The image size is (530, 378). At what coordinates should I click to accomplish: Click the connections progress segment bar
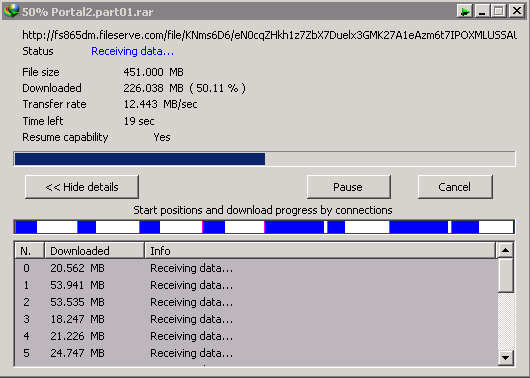click(x=264, y=227)
